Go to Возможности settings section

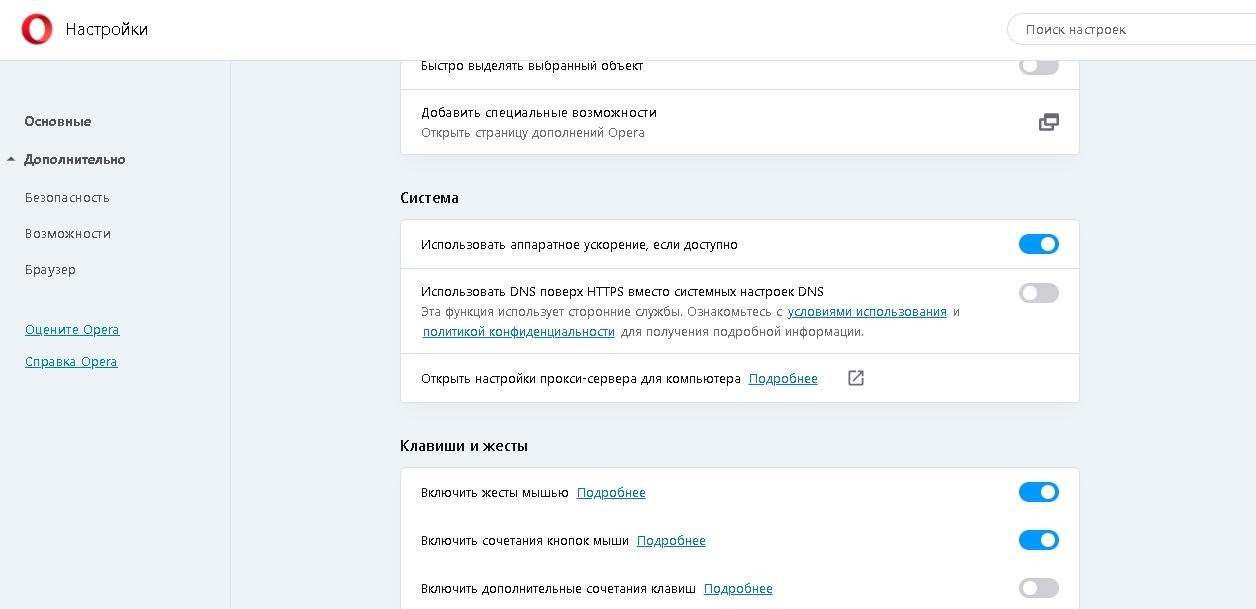coord(68,233)
